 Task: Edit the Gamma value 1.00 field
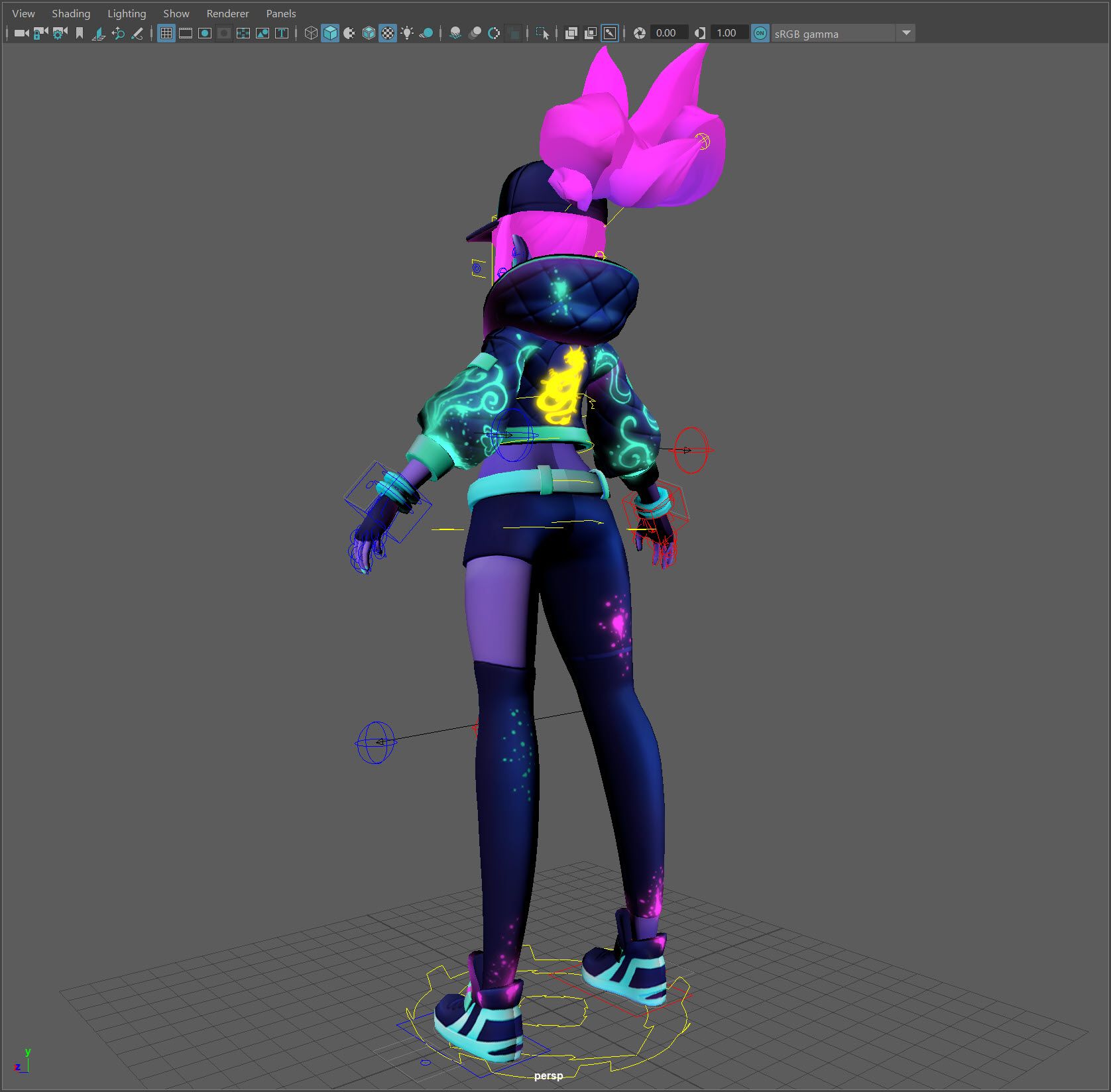[729, 33]
